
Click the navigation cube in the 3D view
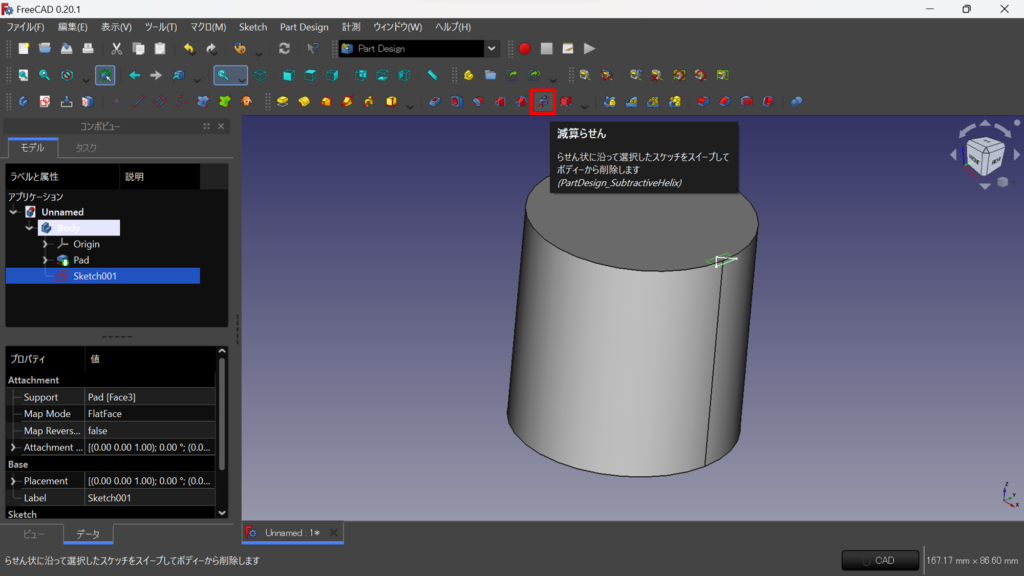click(985, 155)
